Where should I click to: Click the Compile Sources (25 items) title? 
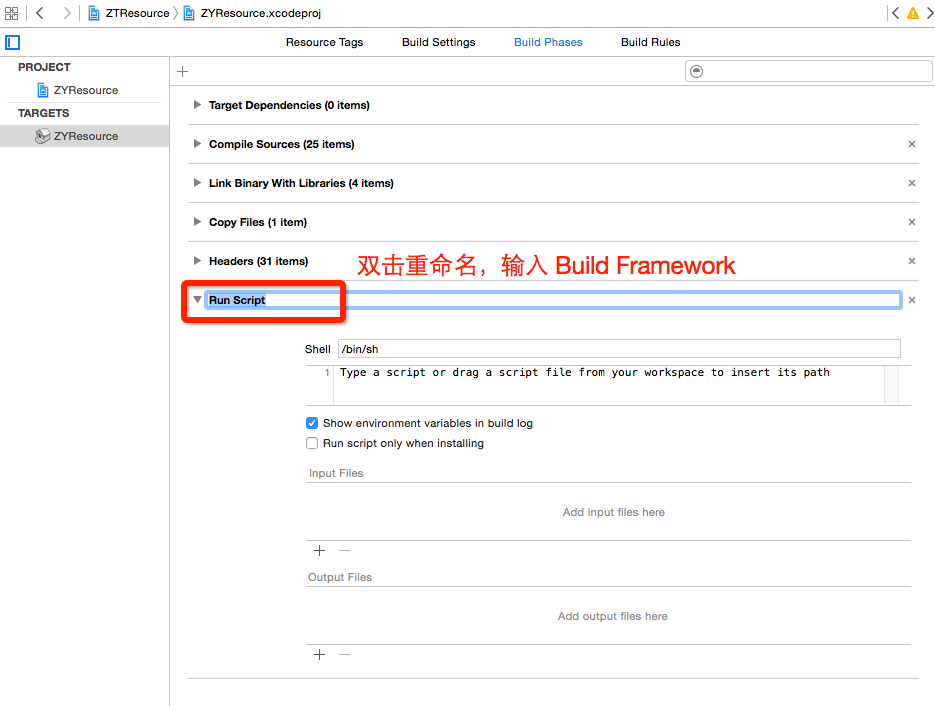(x=281, y=144)
